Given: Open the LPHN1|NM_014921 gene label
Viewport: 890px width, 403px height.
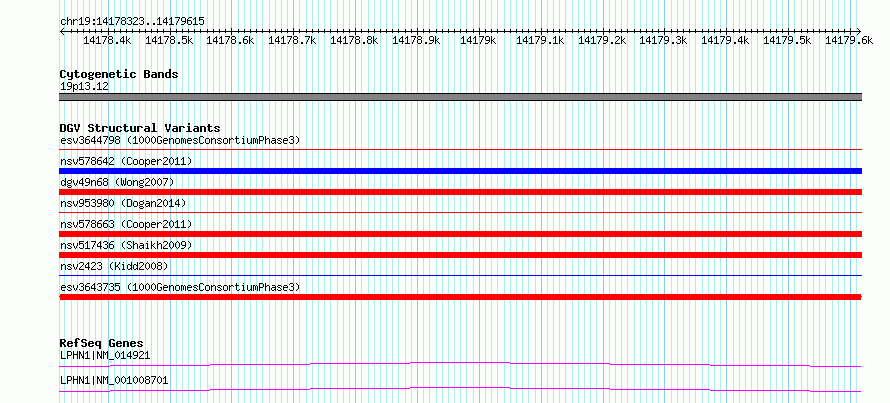Looking at the screenshot, I should click(105, 356).
